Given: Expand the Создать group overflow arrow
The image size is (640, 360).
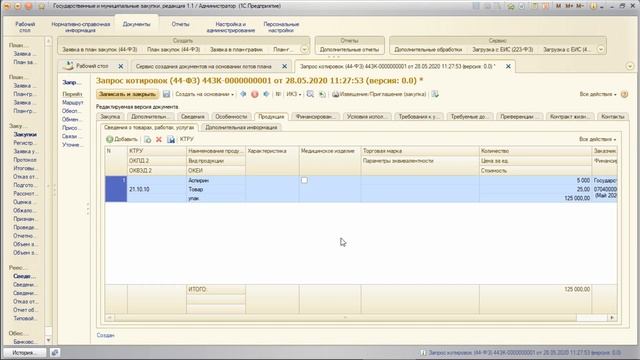Looking at the screenshot, I should (304, 49).
